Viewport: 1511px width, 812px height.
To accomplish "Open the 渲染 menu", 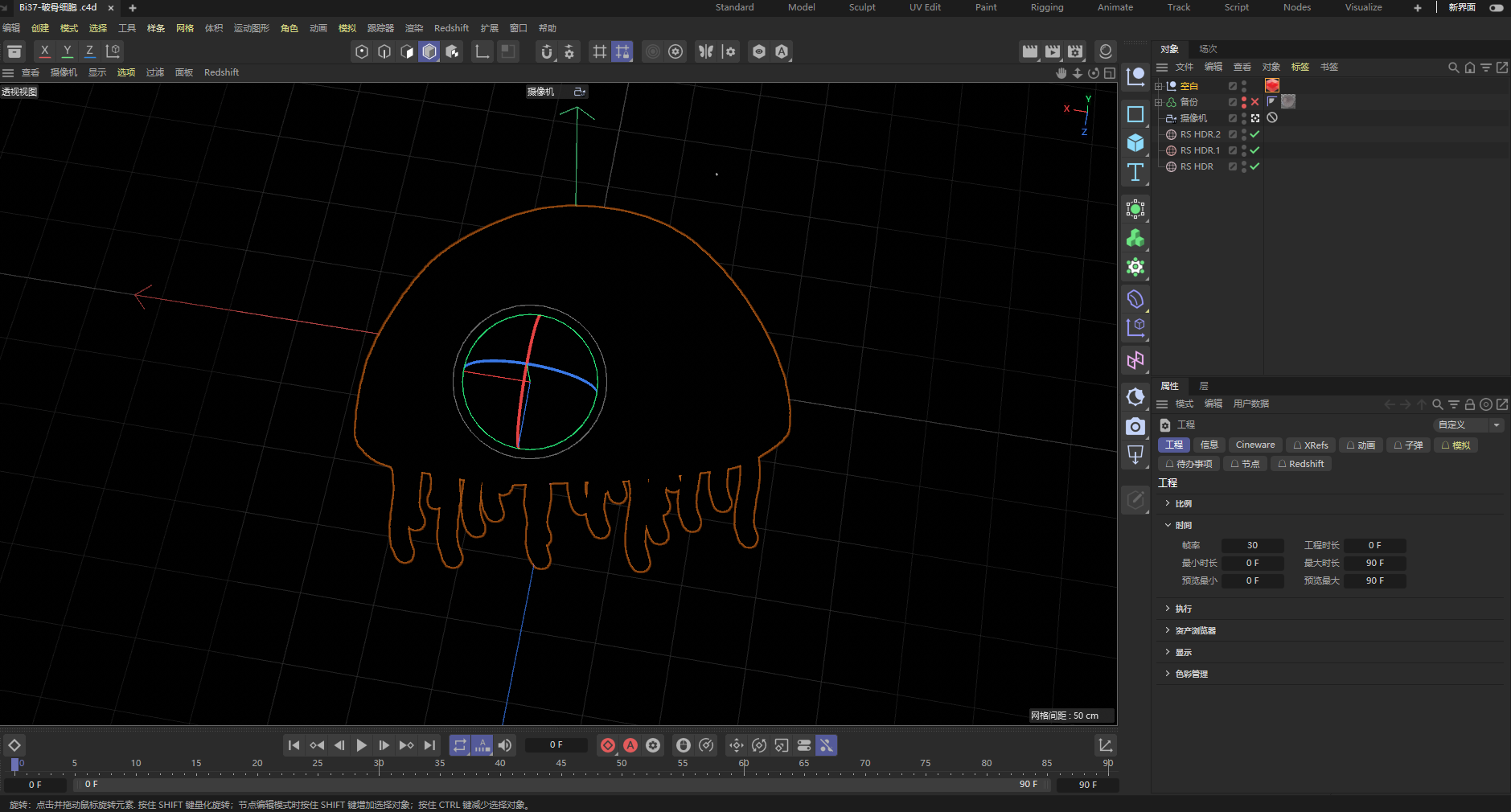I will pyautogui.click(x=414, y=28).
